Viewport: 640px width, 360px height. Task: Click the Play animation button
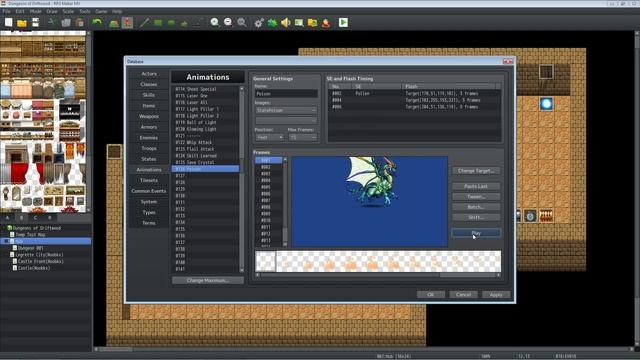click(476, 233)
